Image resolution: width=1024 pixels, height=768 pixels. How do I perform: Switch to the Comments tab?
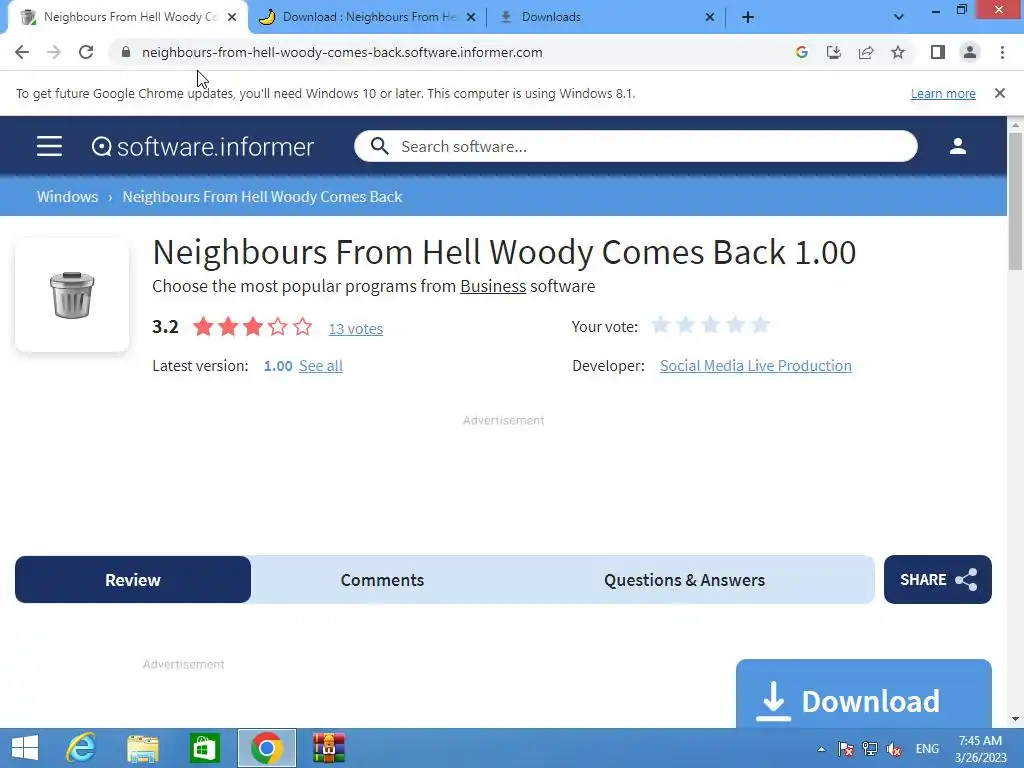(382, 580)
